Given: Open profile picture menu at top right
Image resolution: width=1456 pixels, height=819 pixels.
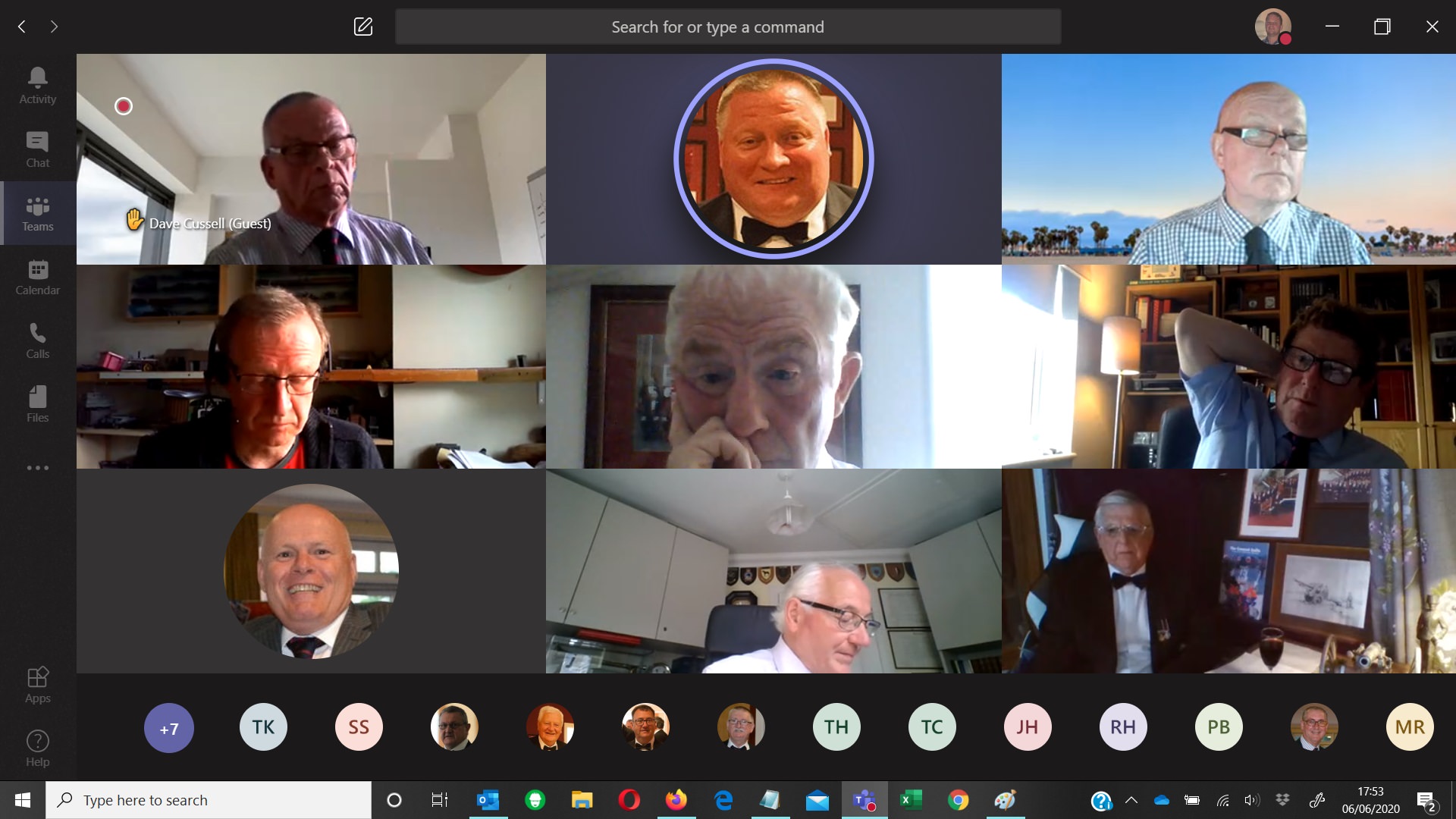Looking at the screenshot, I should [1272, 27].
